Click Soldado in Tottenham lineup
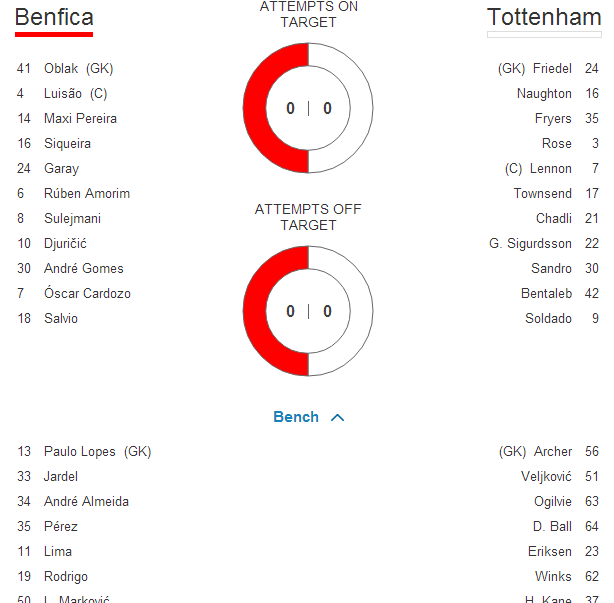Viewport: 614px width, 603px height. [548, 319]
